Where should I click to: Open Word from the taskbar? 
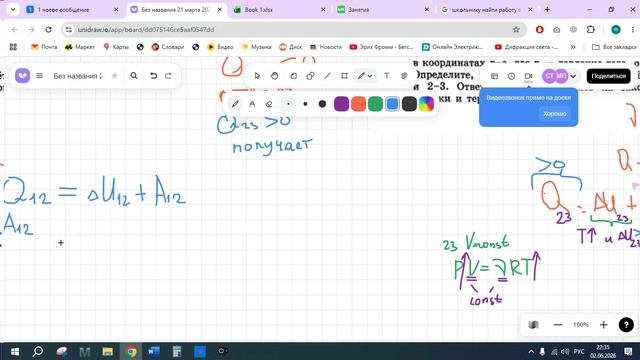154,351
